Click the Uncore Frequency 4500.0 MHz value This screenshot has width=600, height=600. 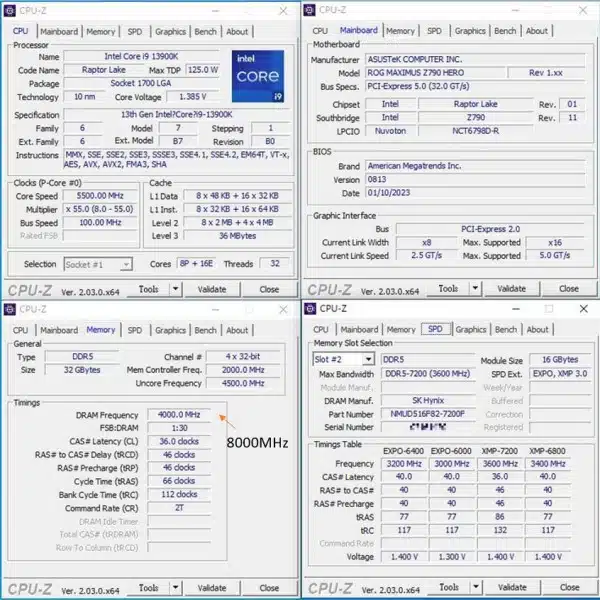(x=243, y=383)
